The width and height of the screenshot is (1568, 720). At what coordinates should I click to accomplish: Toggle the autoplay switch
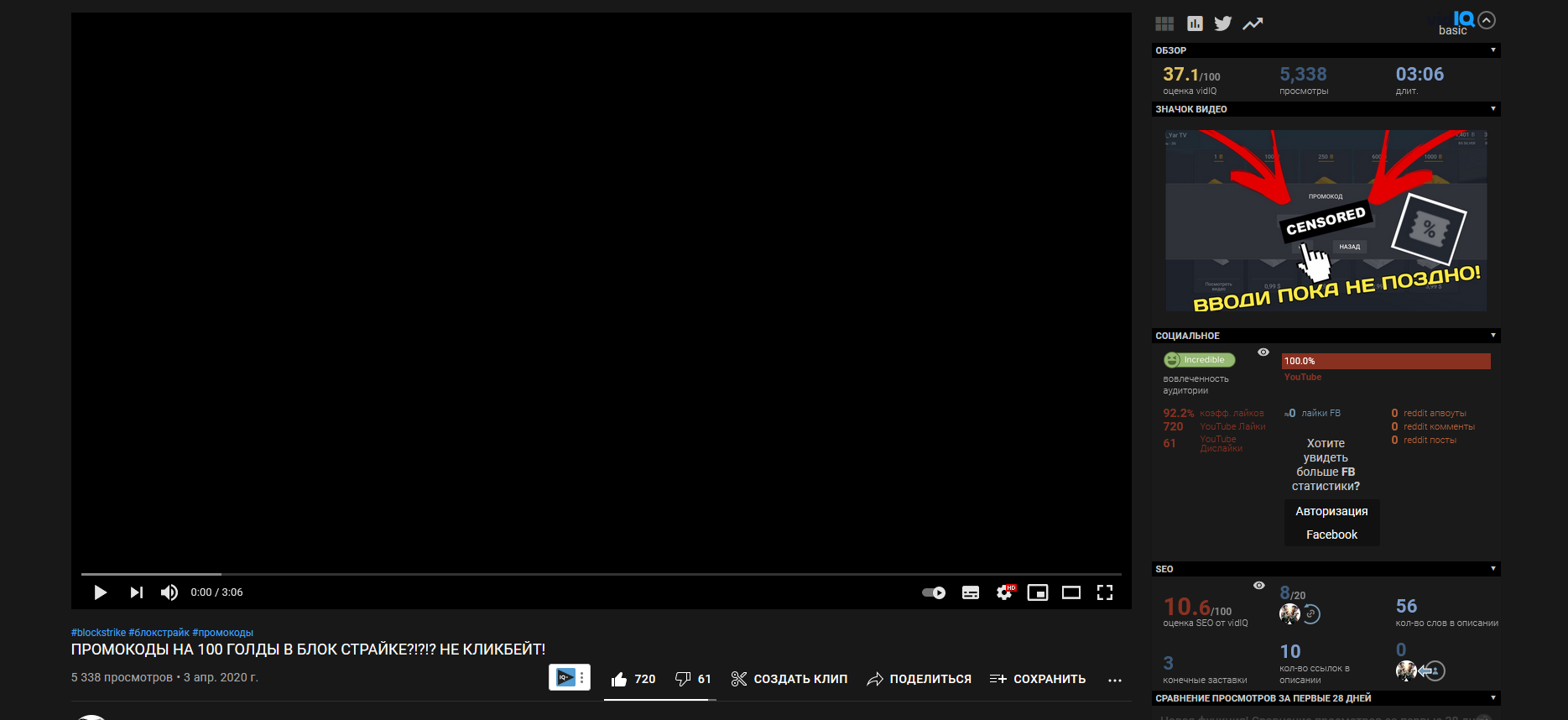point(934,592)
